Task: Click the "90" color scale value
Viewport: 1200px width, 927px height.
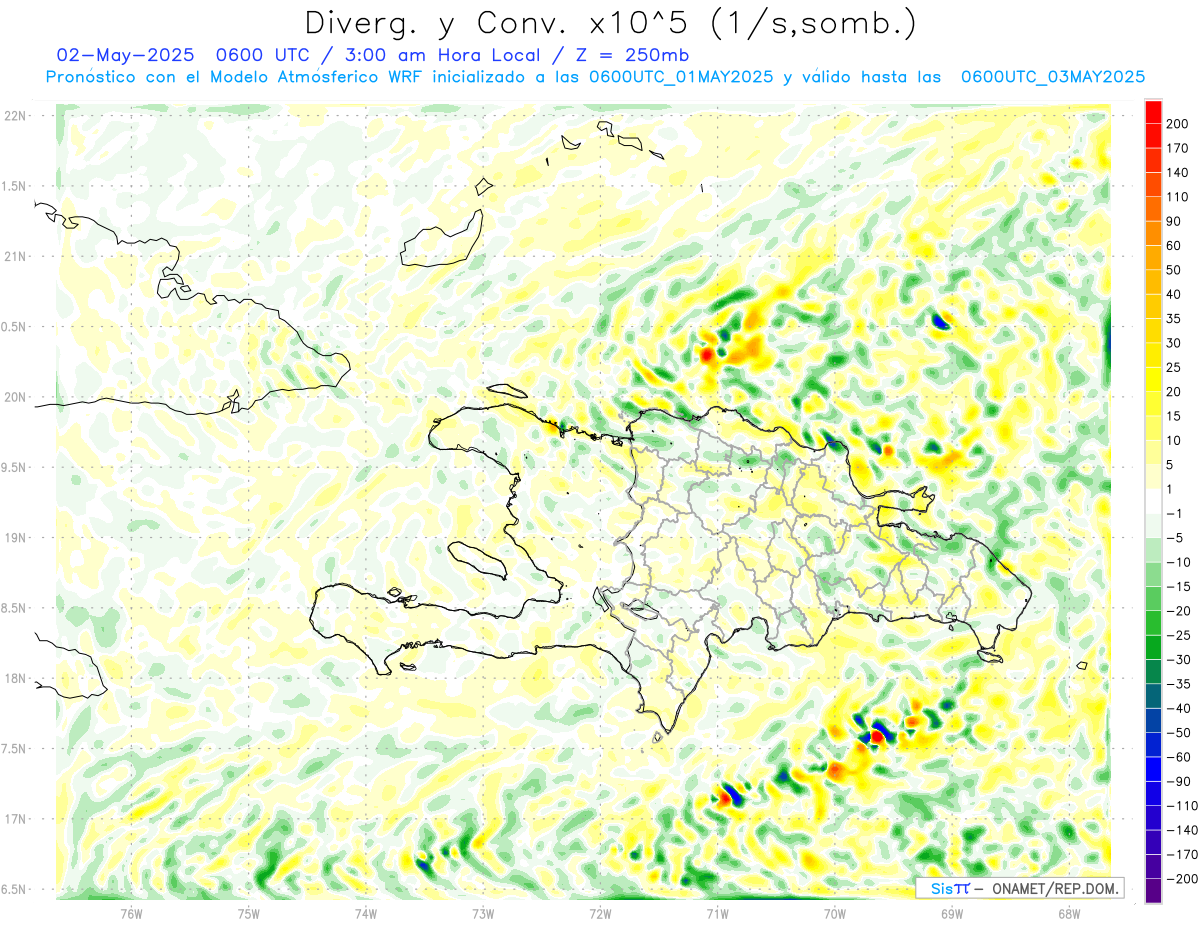Action: coord(1173,222)
